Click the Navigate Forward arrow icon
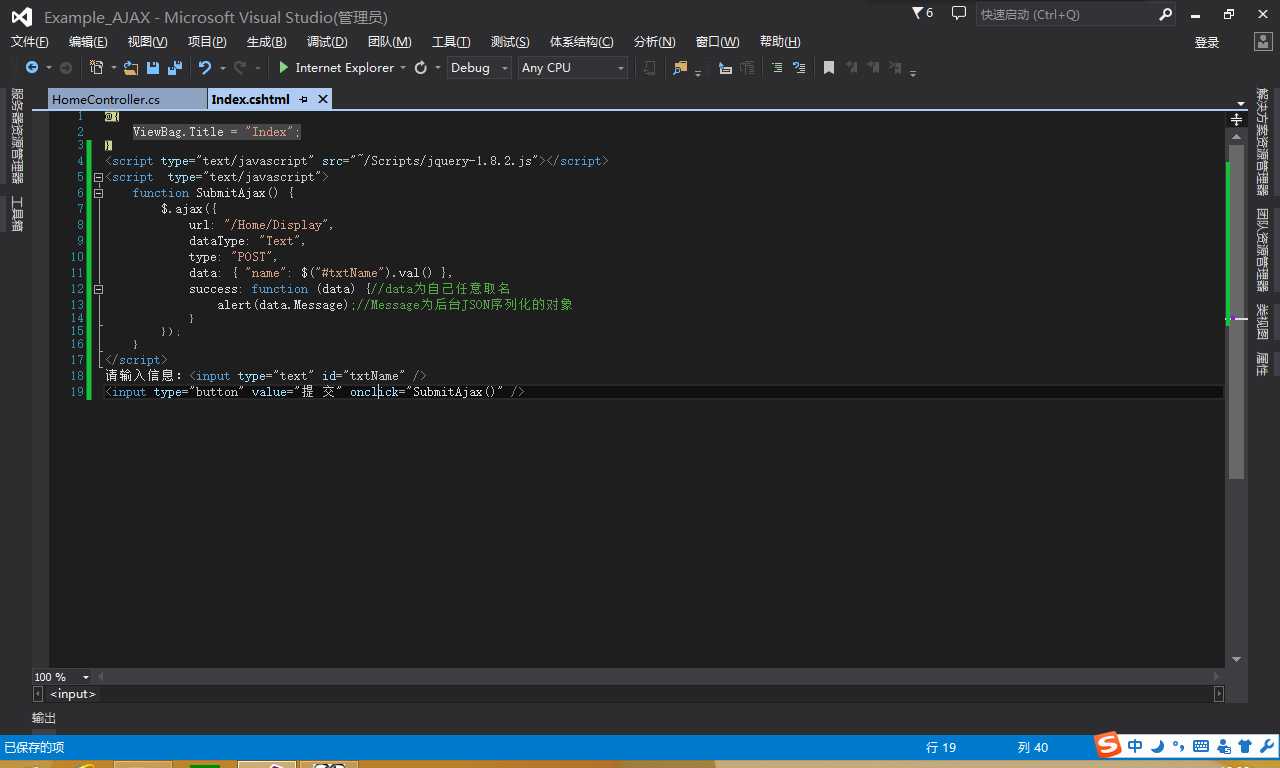1280x768 pixels. tap(66, 67)
